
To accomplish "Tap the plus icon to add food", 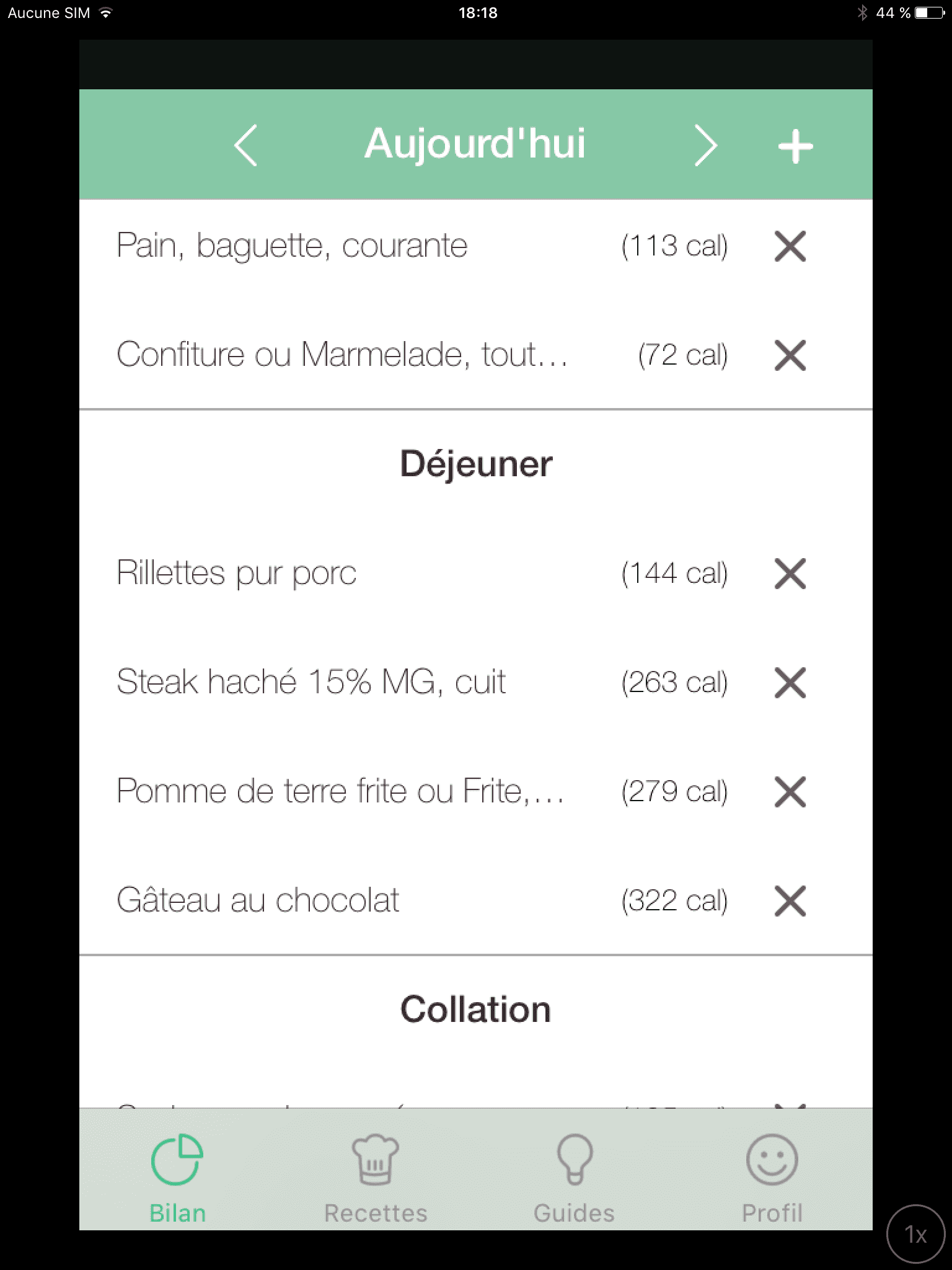I will (795, 147).
